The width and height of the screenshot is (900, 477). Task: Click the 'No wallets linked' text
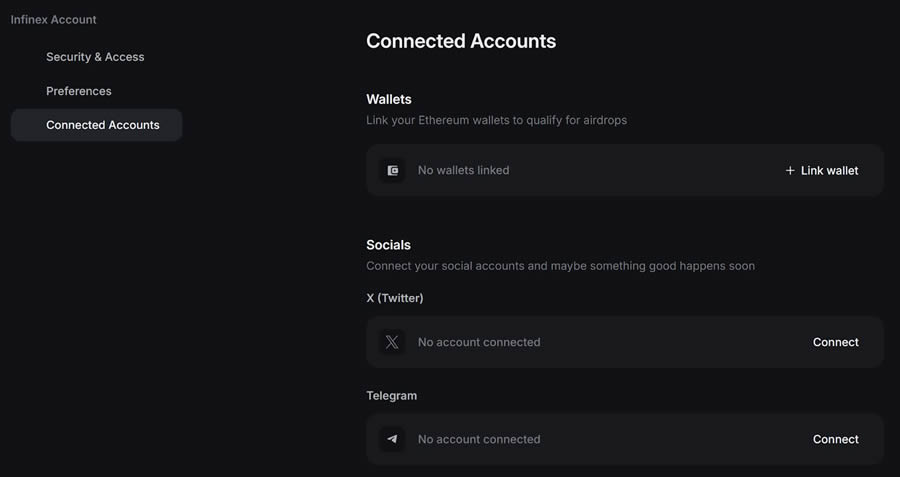[x=463, y=170]
